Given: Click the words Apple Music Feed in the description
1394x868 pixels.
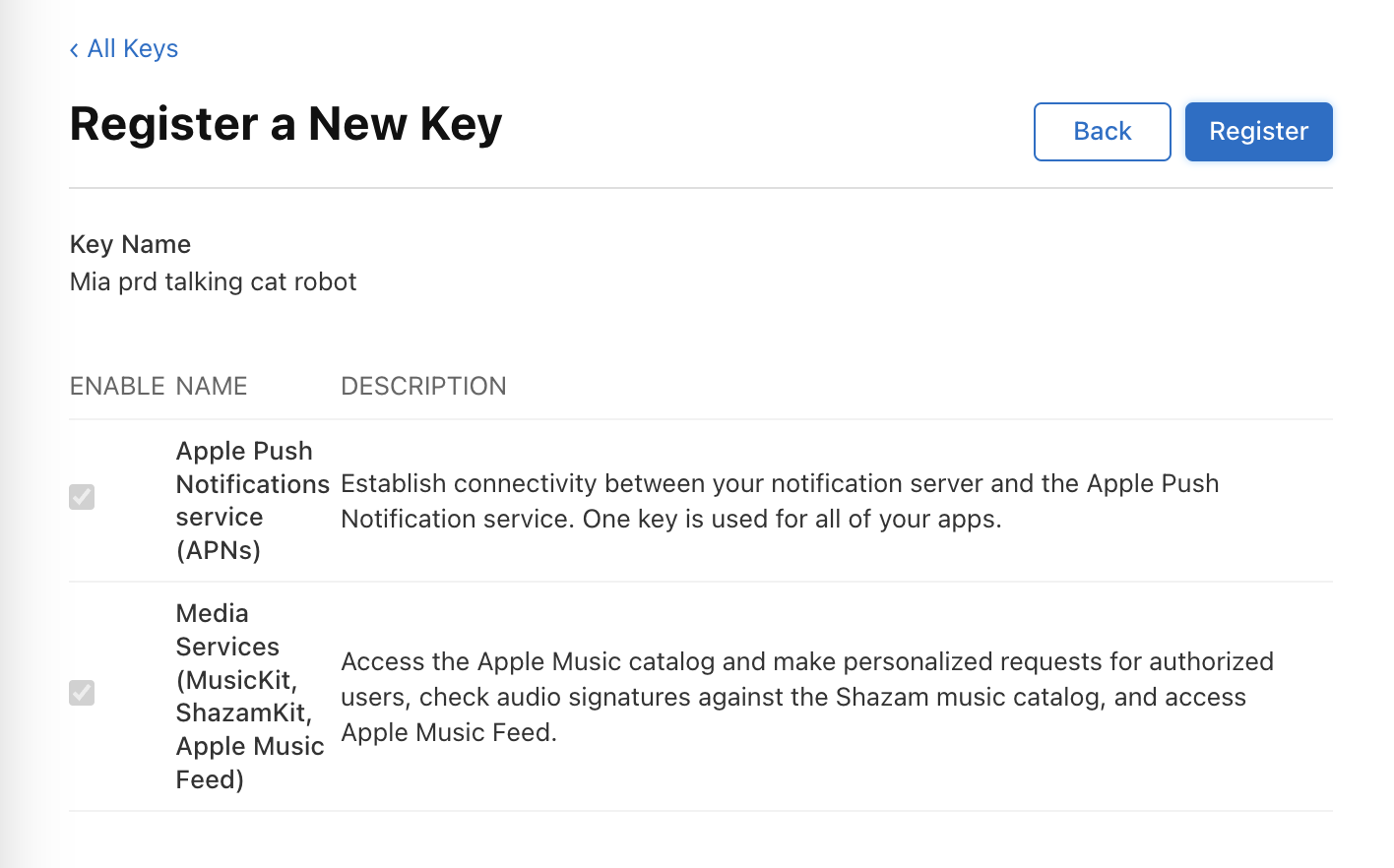Looking at the screenshot, I should pyautogui.click(x=446, y=733).
